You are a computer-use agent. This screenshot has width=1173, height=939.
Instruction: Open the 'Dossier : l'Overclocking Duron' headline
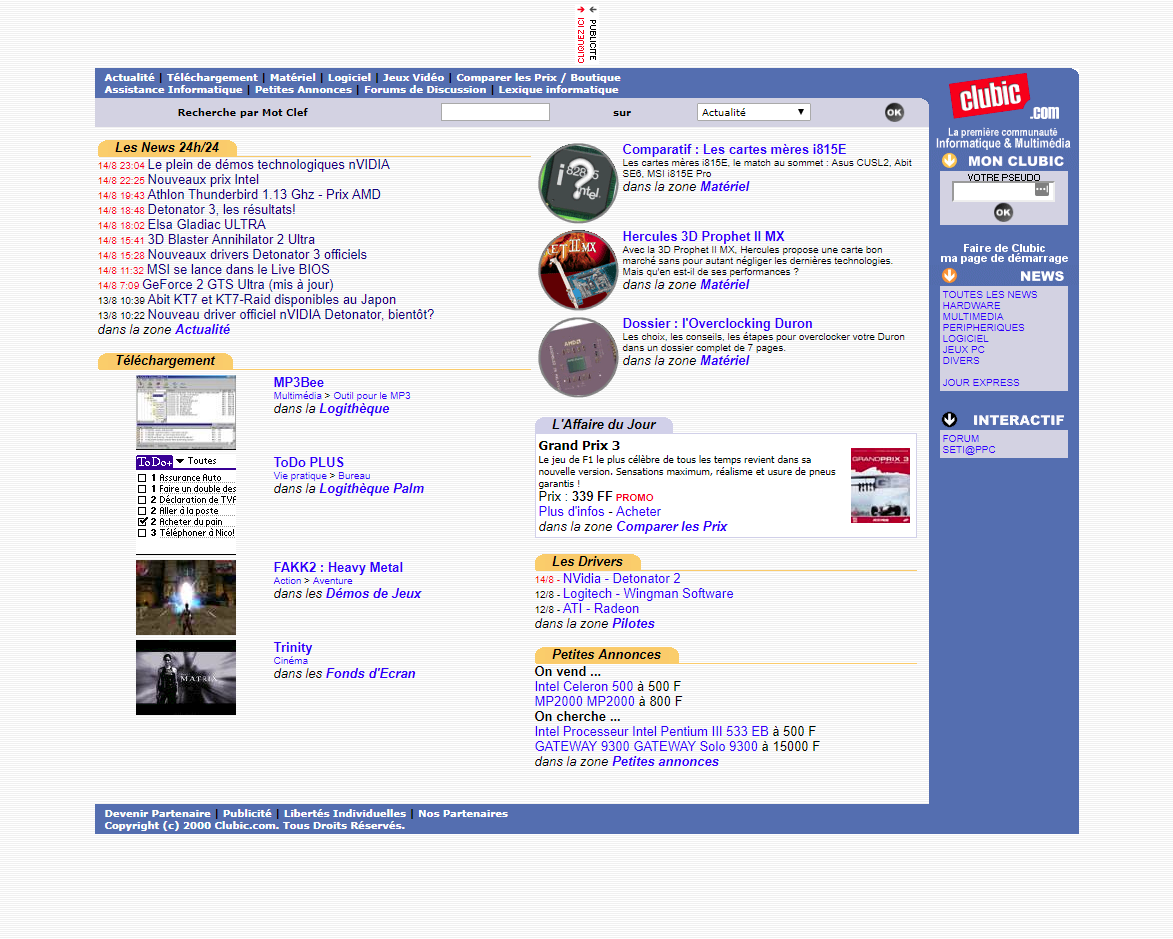(x=717, y=323)
